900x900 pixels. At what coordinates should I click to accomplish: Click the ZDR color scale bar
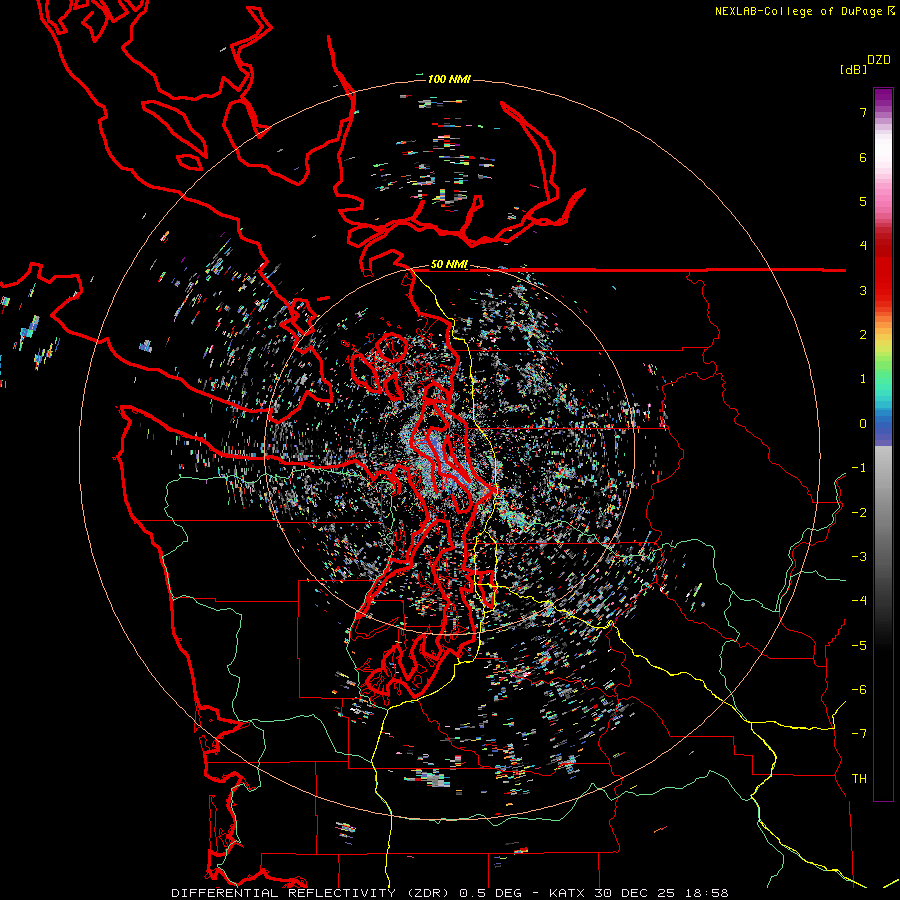[883, 444]
